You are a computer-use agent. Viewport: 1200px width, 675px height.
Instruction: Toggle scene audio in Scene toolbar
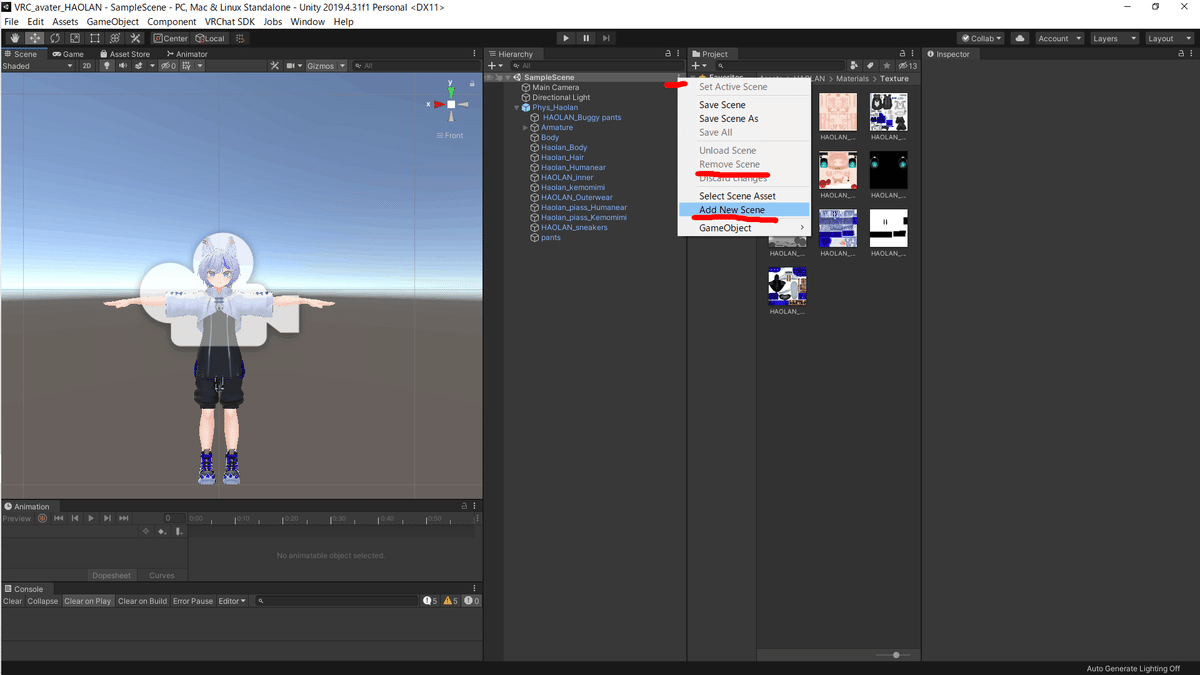tap(123, 65)
